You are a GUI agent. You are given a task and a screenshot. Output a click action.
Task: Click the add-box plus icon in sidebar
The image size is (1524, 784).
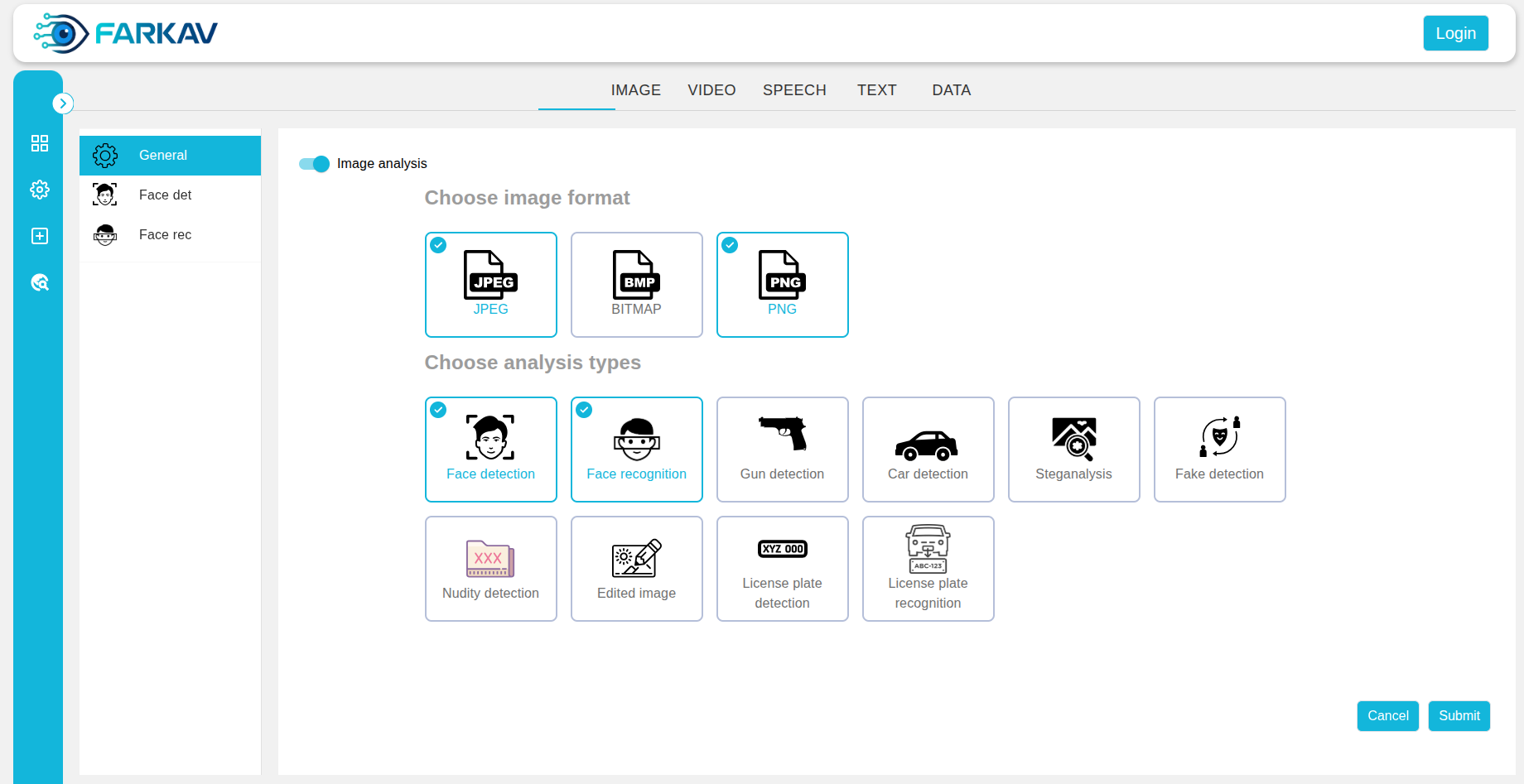pyautogui.click(x=39, y=236)
